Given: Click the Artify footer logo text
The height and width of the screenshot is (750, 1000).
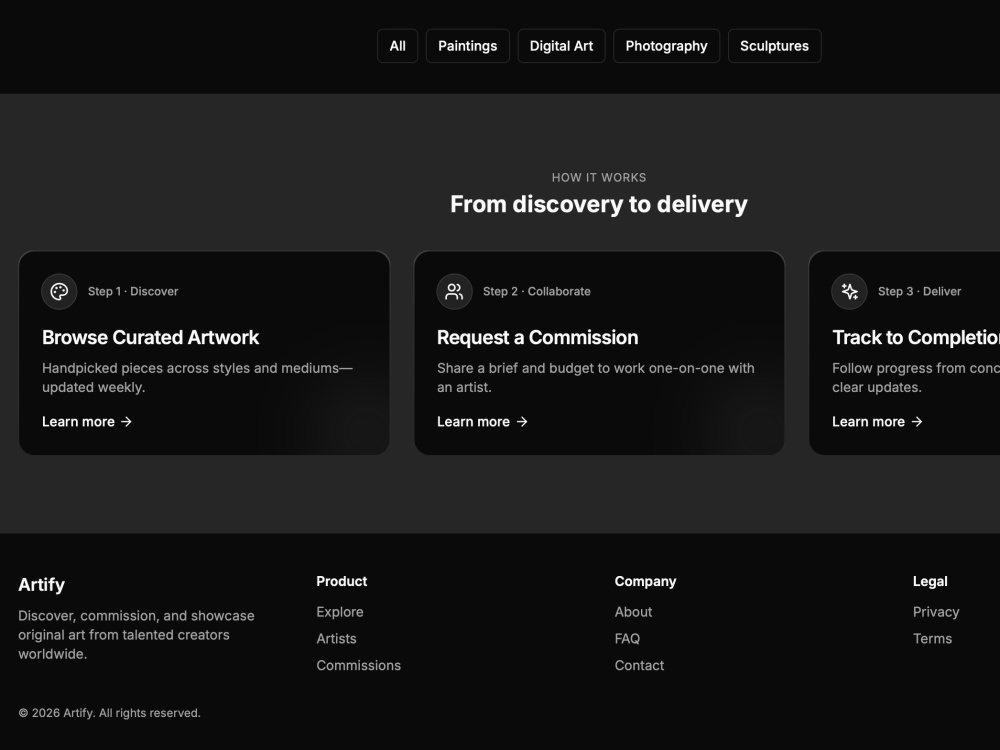Looking at the screenshot, I should 41,585.
